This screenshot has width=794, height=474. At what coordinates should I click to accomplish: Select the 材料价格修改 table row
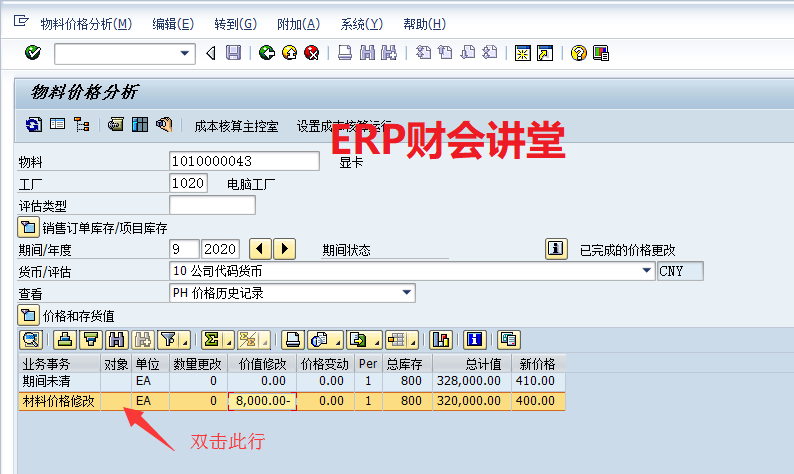click(59, 401)
